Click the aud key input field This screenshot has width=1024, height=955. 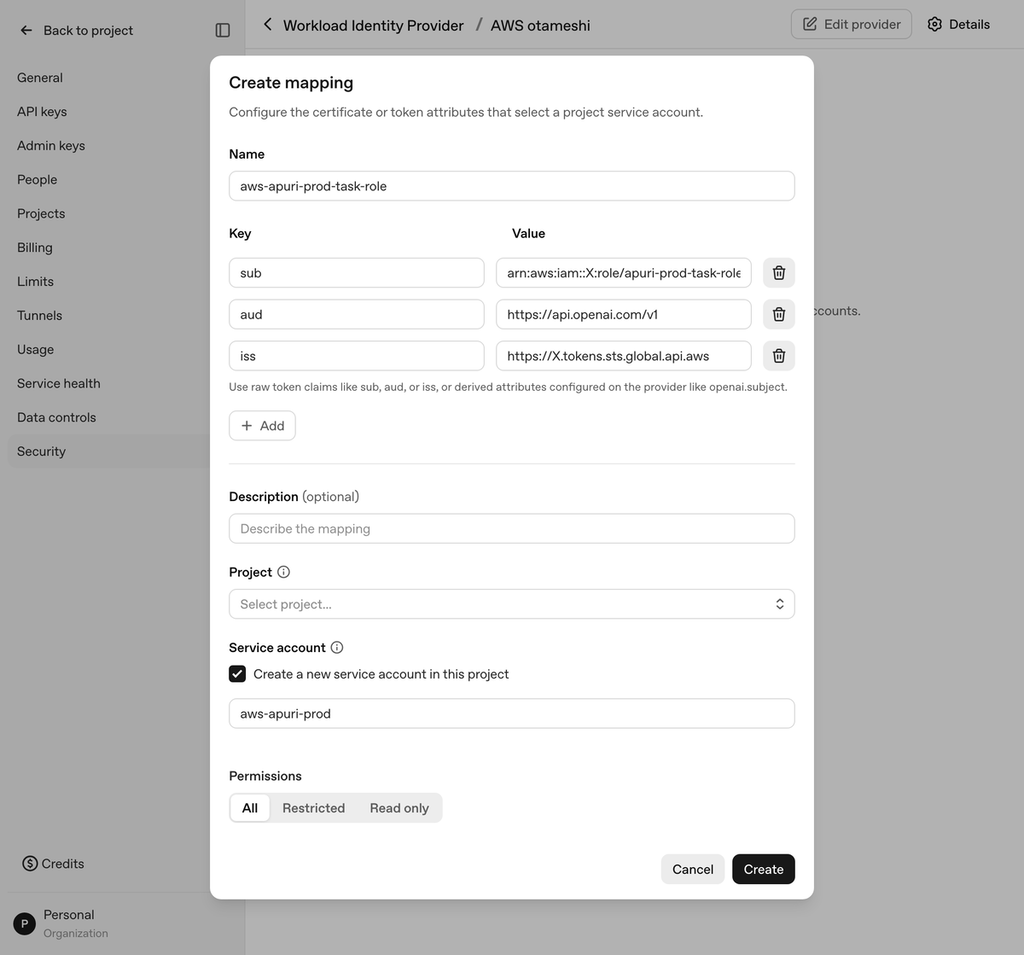pos(357,315)
